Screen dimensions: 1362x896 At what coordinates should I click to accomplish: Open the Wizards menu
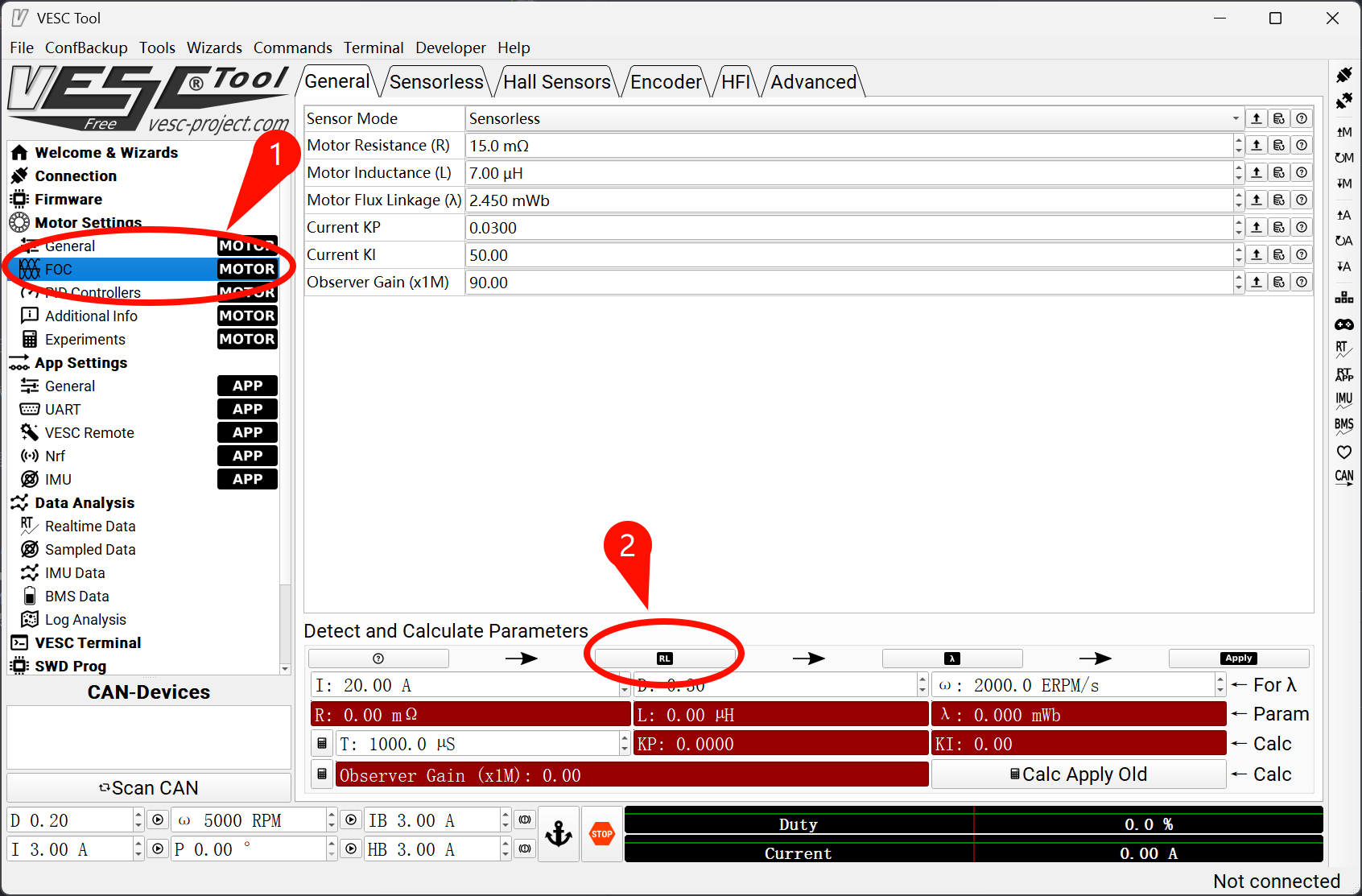point(214,47)
